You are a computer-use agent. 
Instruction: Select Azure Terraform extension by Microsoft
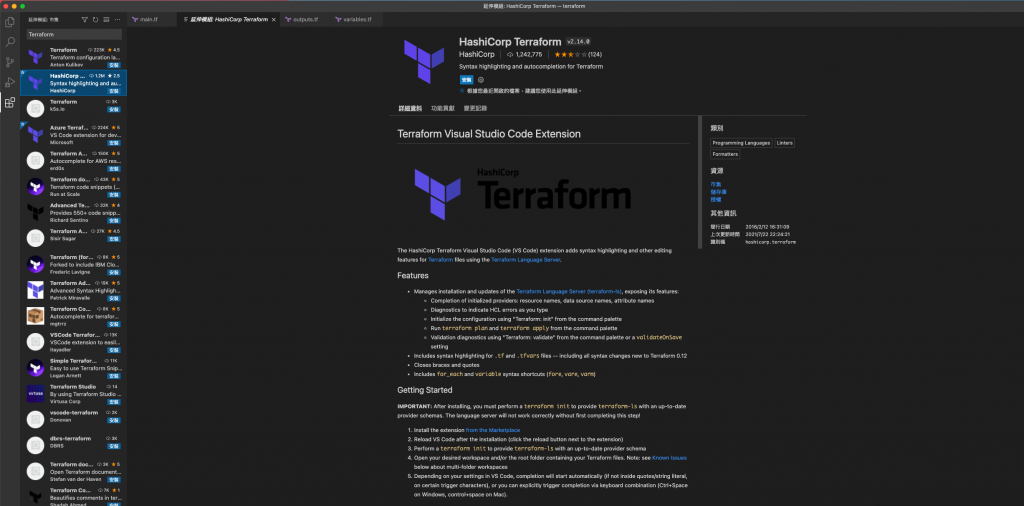coord(74,135)
